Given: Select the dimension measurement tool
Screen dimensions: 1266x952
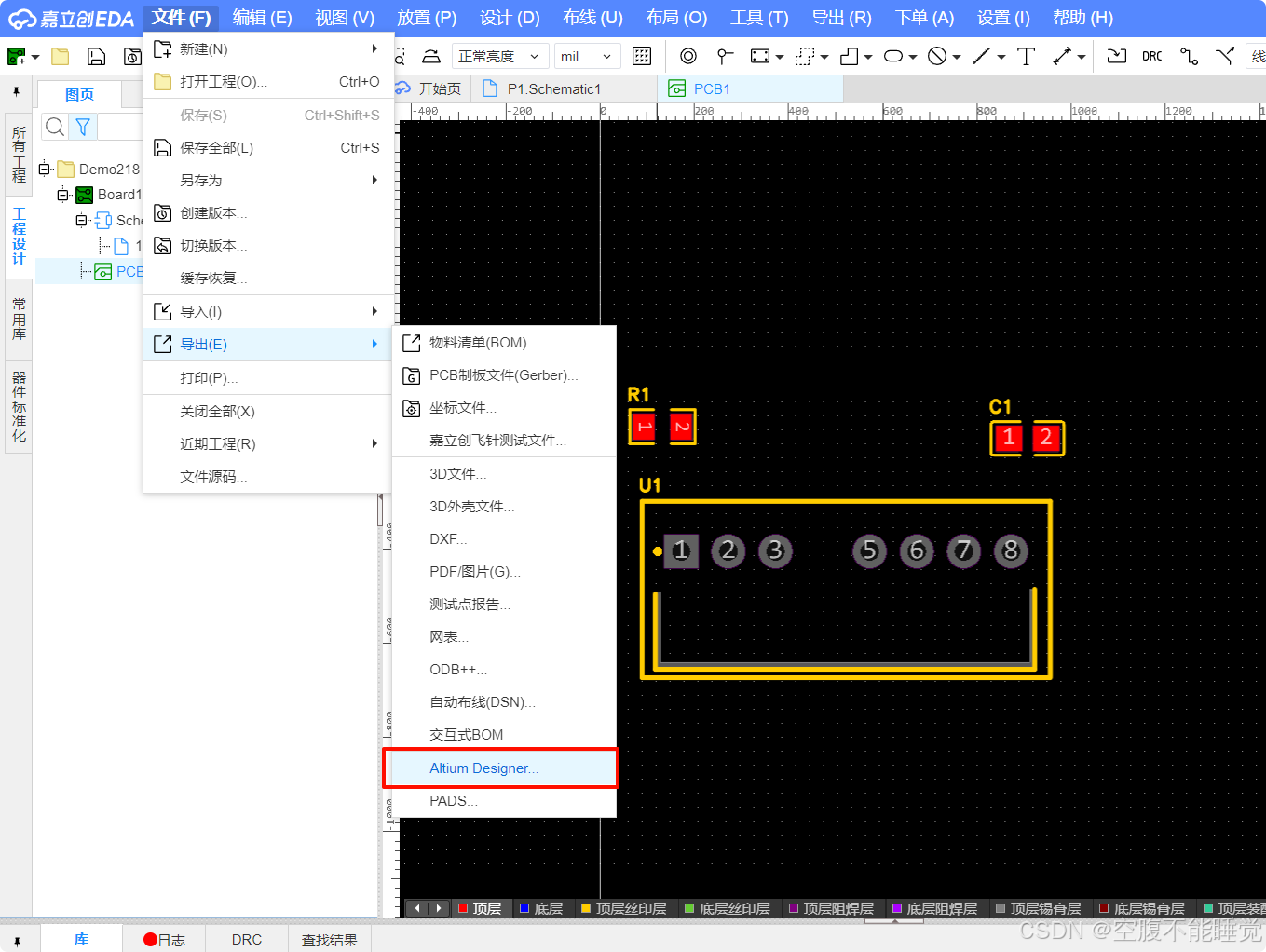Looking at the screenshot, I should [x=1062, y=56].
